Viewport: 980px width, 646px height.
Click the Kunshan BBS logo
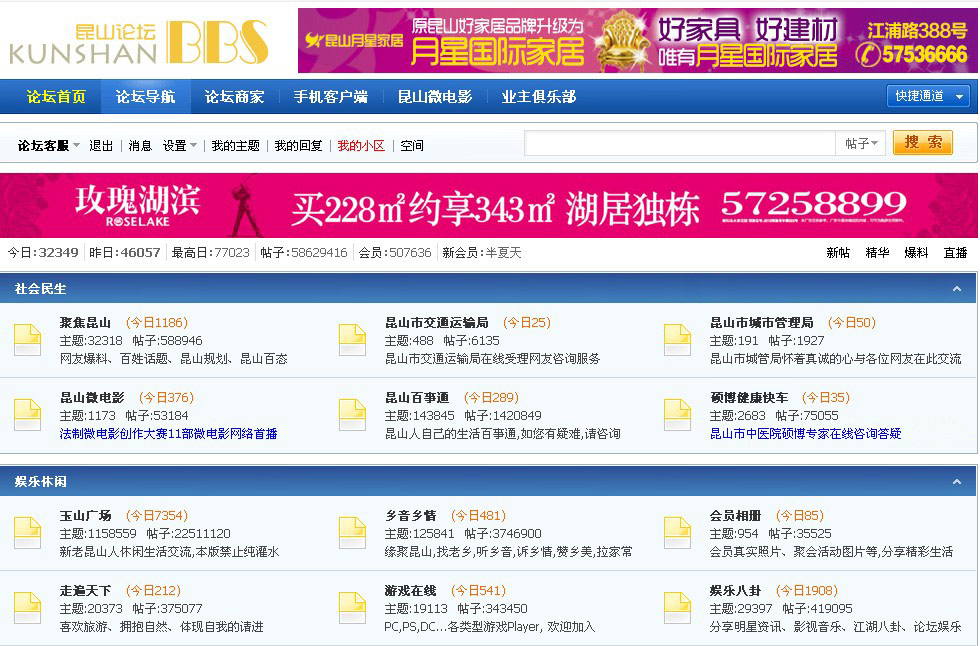tap(139, 42)
